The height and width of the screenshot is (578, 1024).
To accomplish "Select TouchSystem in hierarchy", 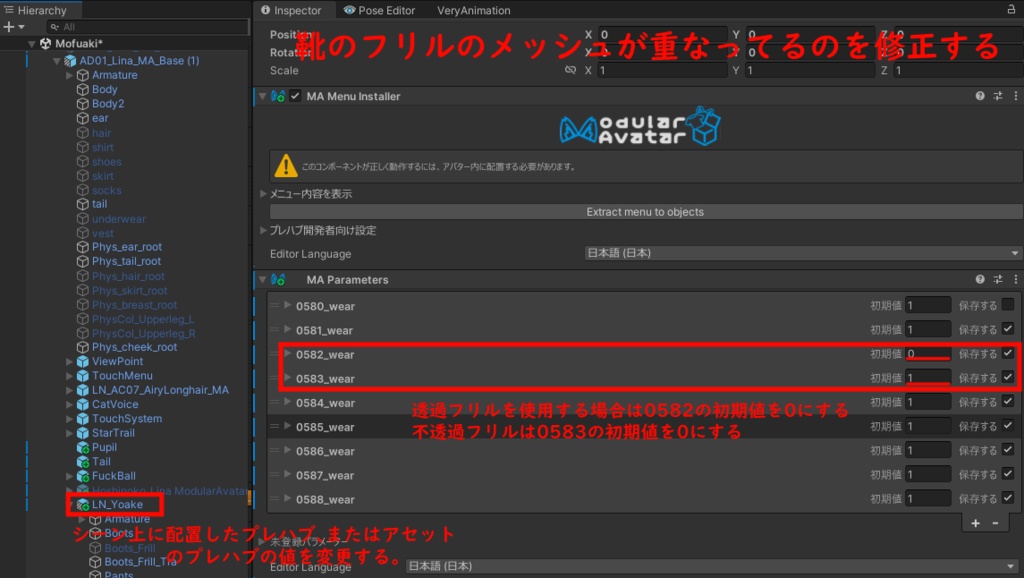I will pyautogui.click(x=127, y=419).
